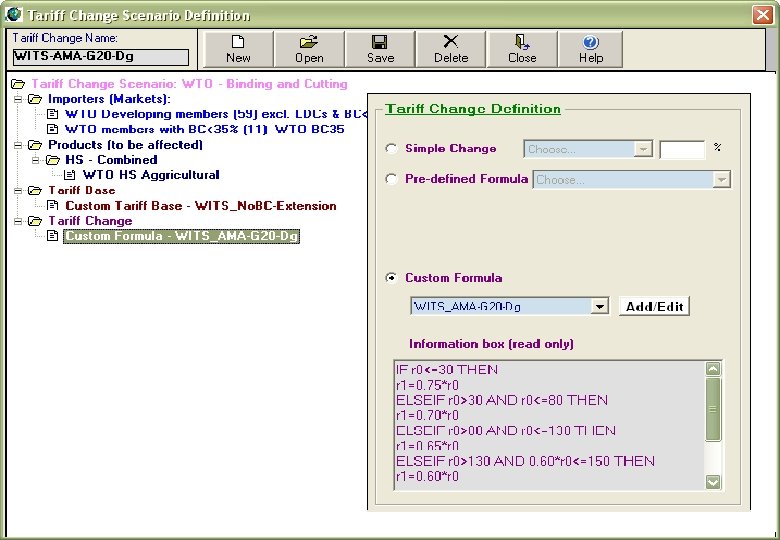The width and height of the screenshot is (780, 540).
Task: Save the tariff change scenario
Action: click(x=381, y=49)
